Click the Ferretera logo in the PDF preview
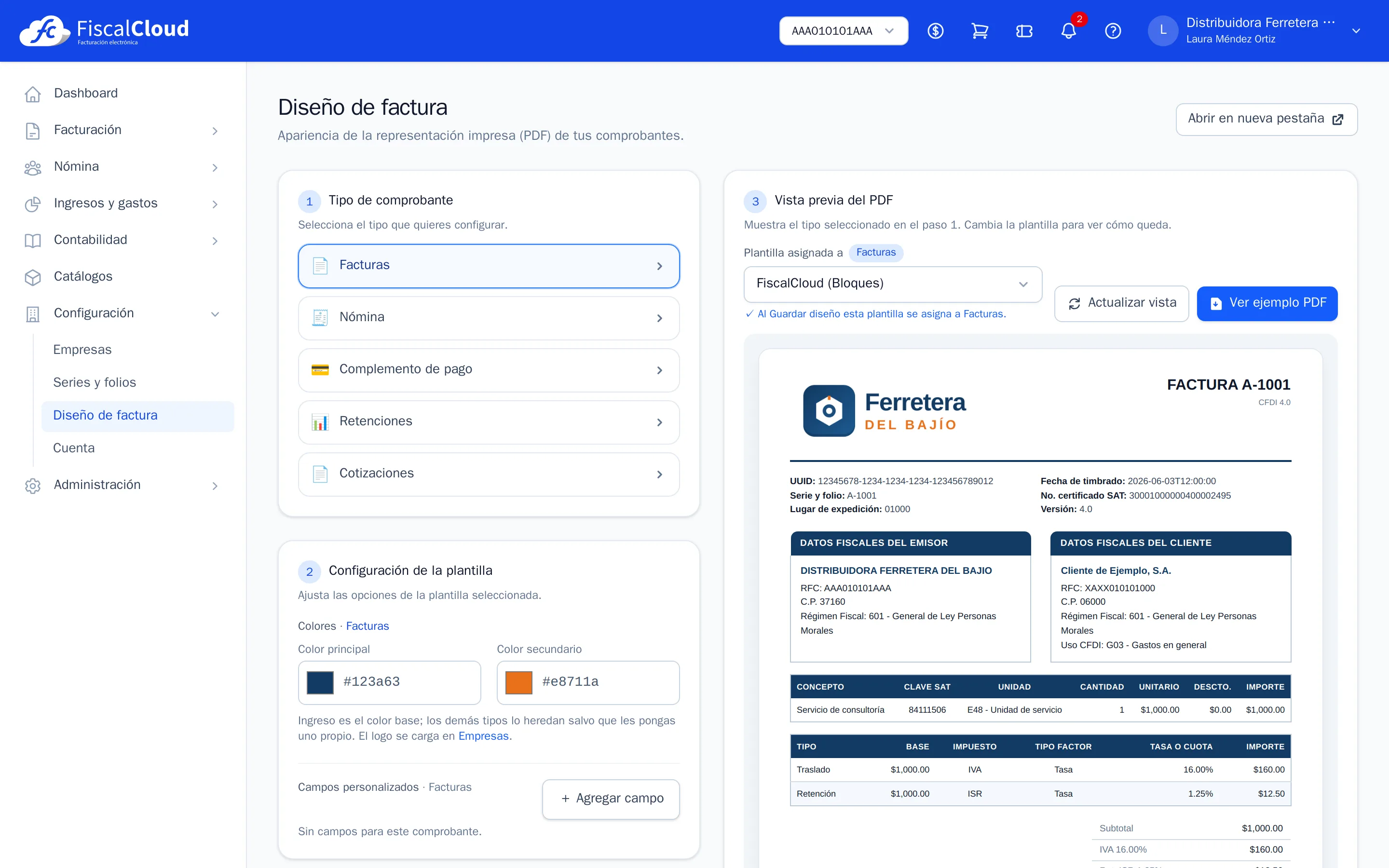This screenshot has width=1389, height=868. pos(884,410)
